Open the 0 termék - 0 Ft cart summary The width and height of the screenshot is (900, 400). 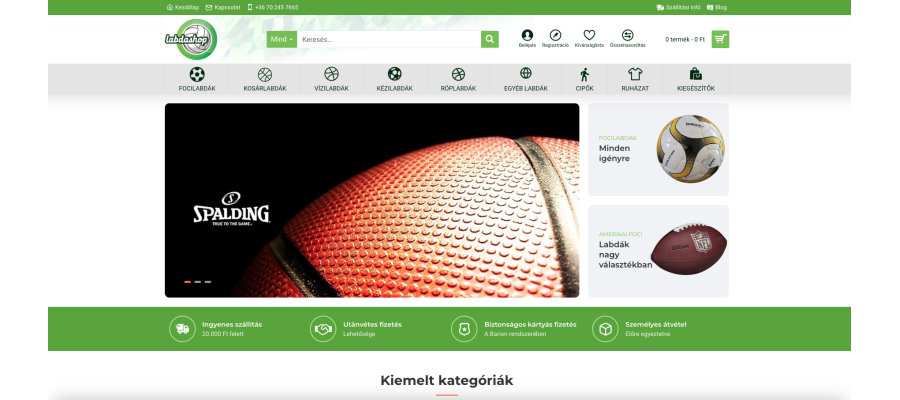[x=685, y=39]
